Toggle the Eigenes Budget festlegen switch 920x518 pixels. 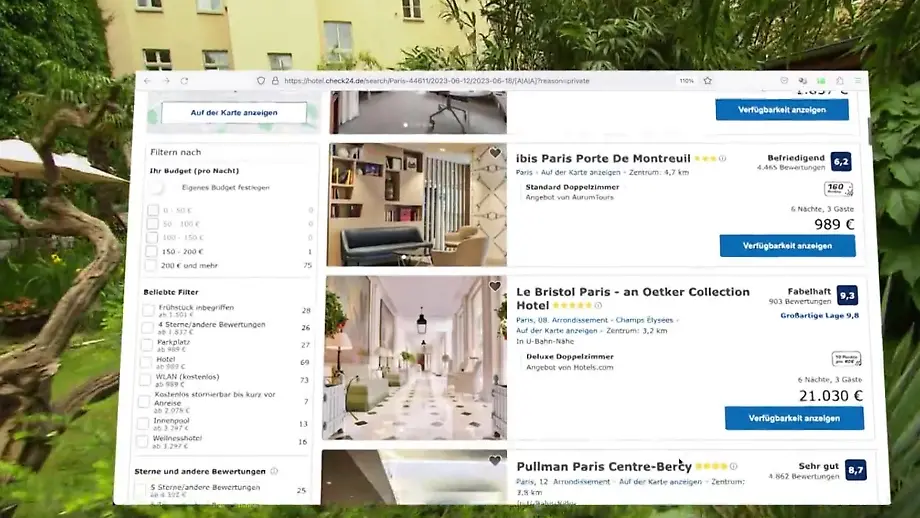158,187
